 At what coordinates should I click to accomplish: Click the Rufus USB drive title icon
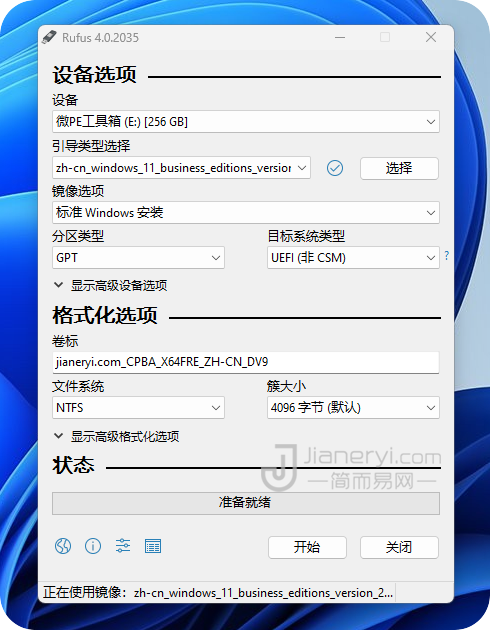point(49,37)
